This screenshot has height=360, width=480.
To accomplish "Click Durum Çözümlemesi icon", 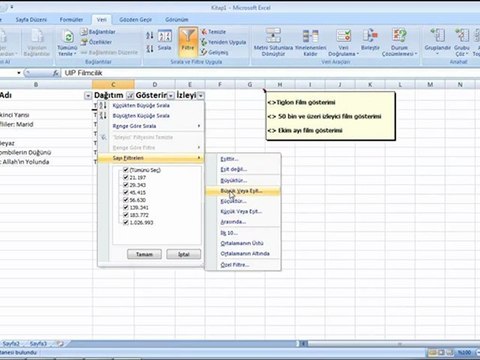I will tap(399, 35).
